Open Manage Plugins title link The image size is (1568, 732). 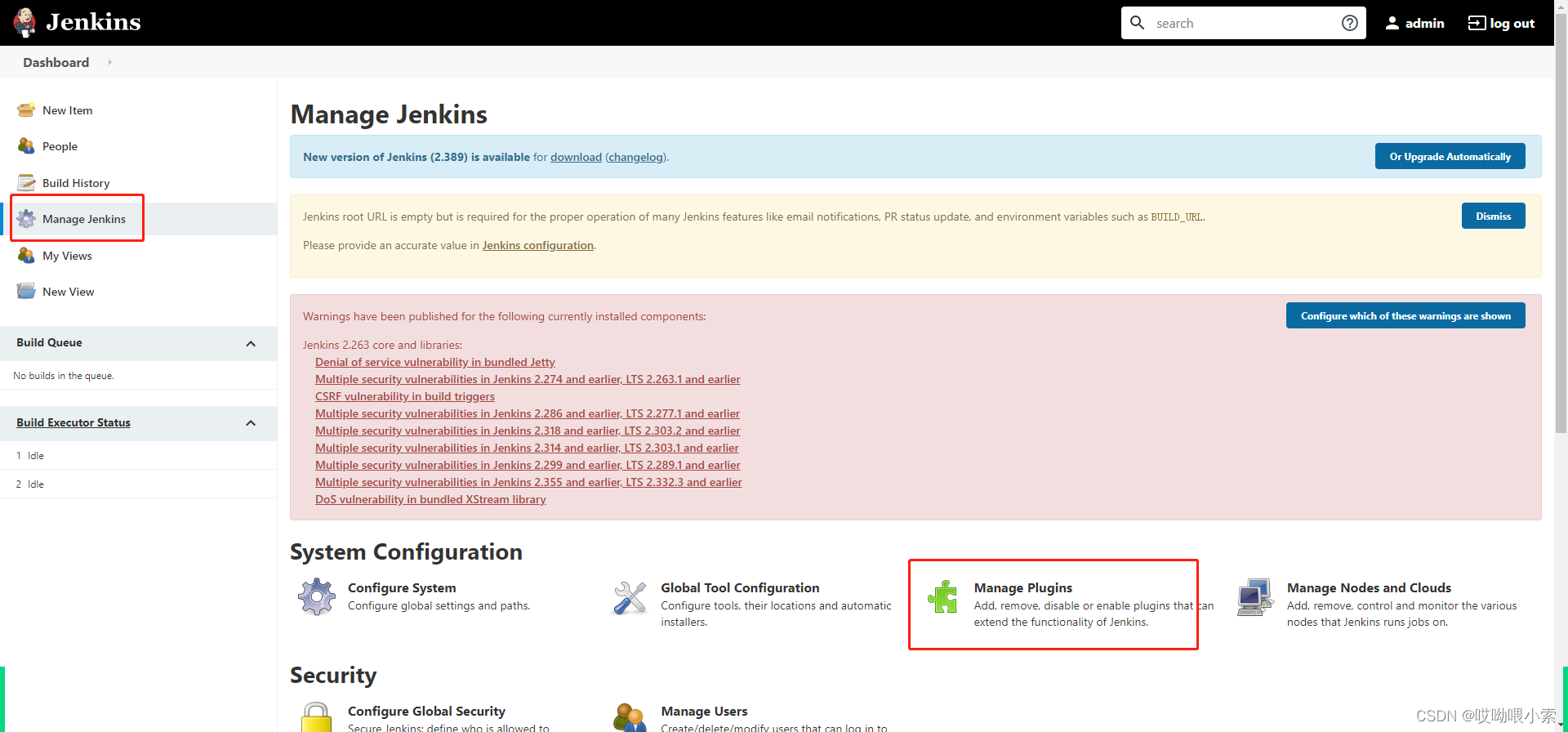[1023, 587]
